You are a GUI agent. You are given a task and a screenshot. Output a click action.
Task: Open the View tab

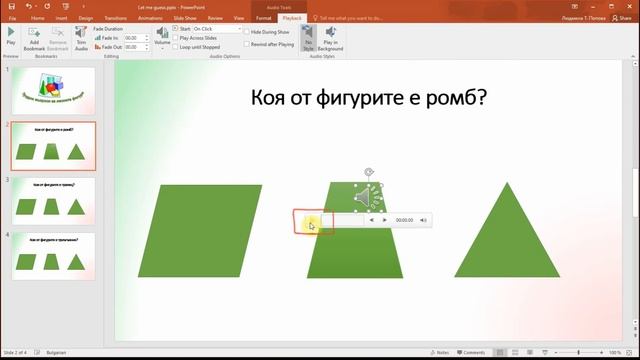click(239, 18)
